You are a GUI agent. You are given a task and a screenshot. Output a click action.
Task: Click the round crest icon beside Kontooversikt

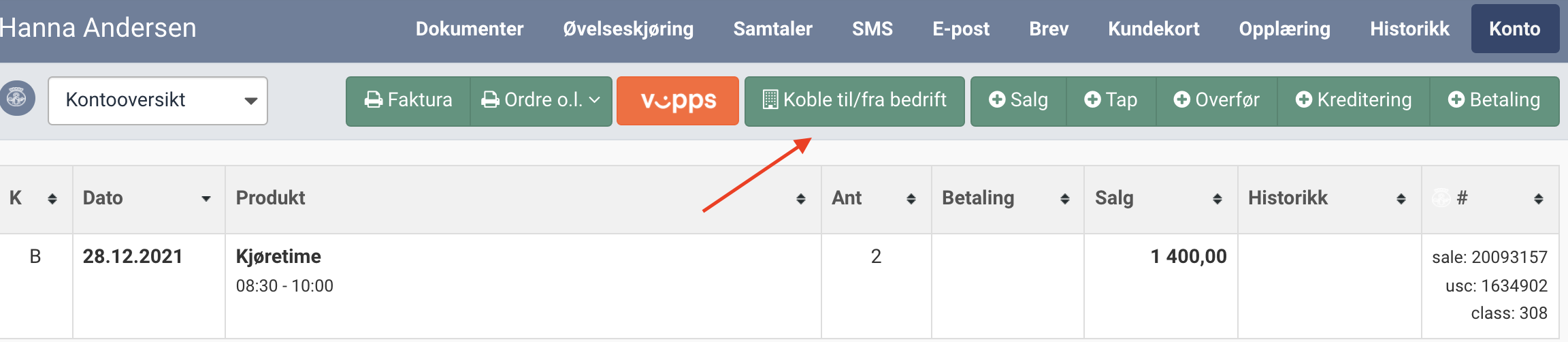[17, 99]
